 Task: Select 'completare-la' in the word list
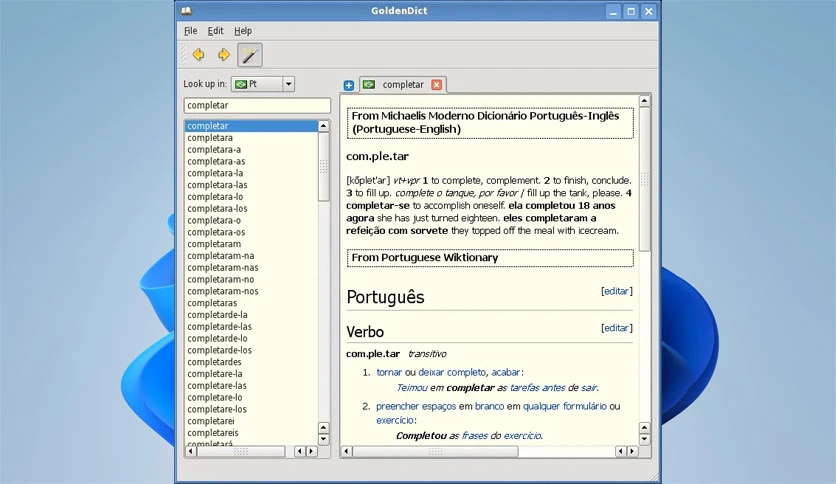[x=251, y=374]
